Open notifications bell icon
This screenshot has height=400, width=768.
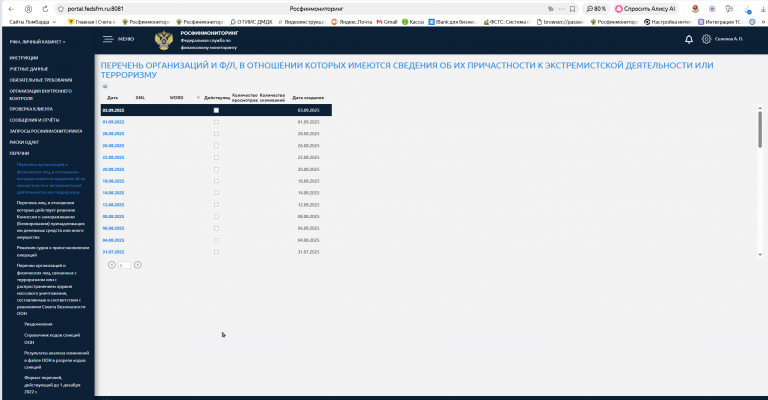[x=689, y=39]
